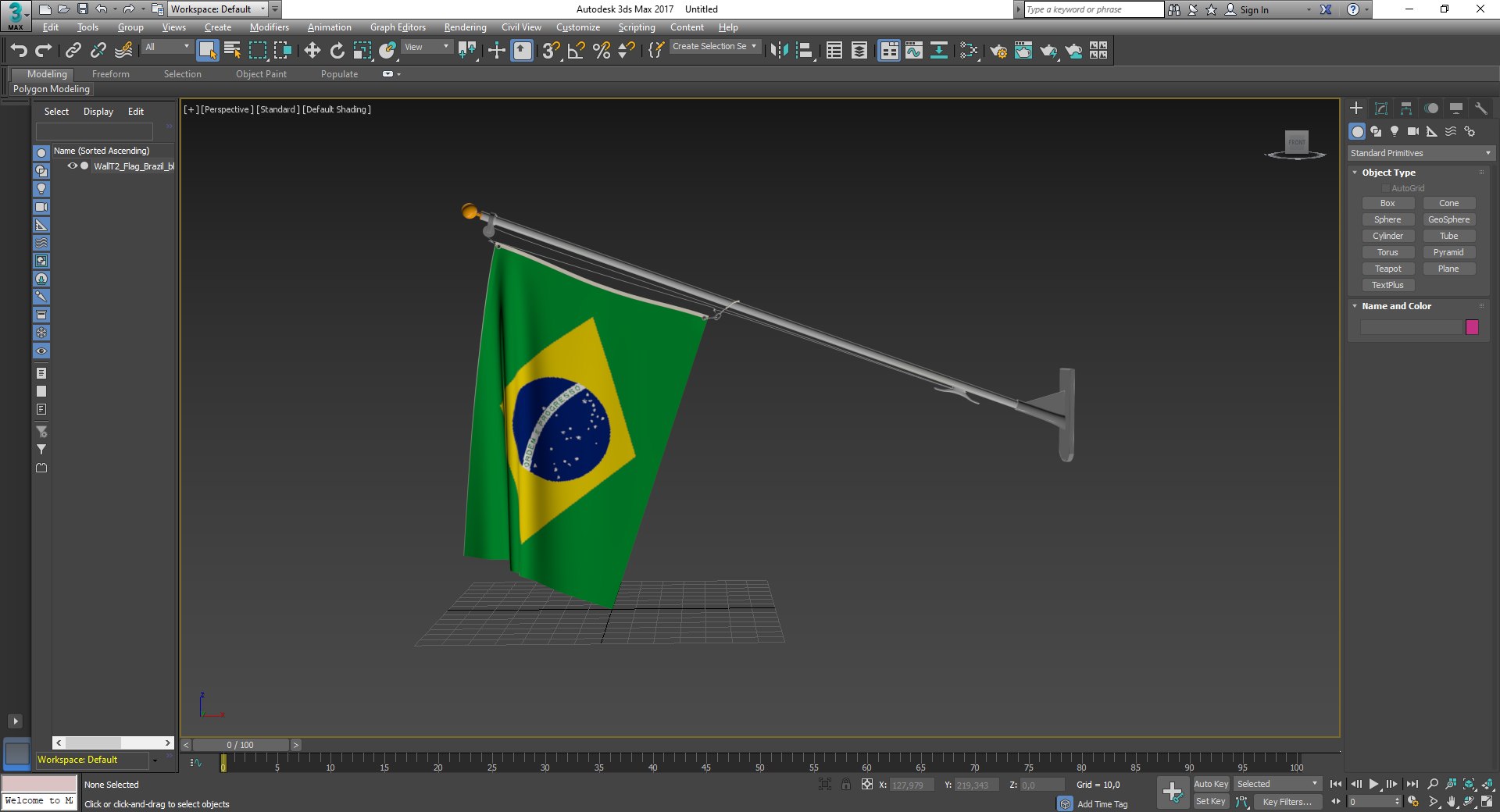The image size is (1500, 812).
Task: Open the Sign In dropdown arrow
Action: tap(1309, 10)
